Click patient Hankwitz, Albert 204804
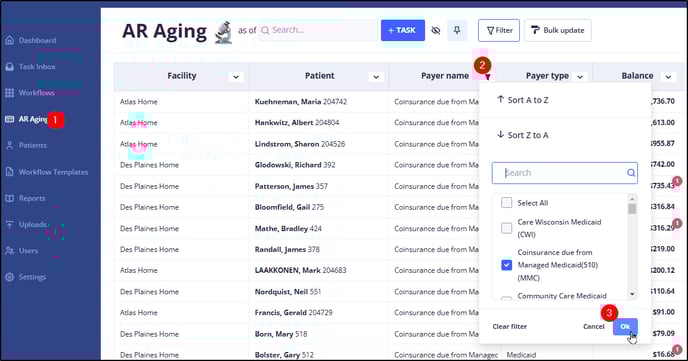This screenshot has height=361, width=688. point(297,123)
